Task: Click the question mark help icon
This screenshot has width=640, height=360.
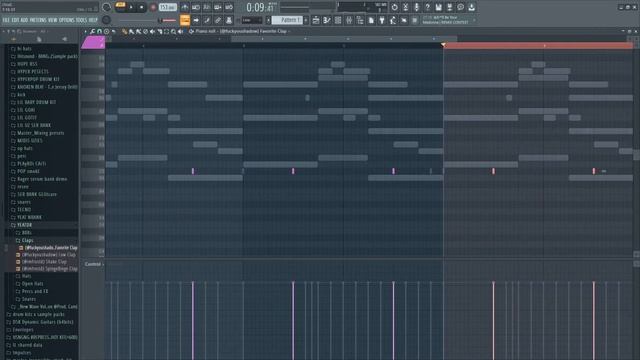Action: tap(427, 7)
